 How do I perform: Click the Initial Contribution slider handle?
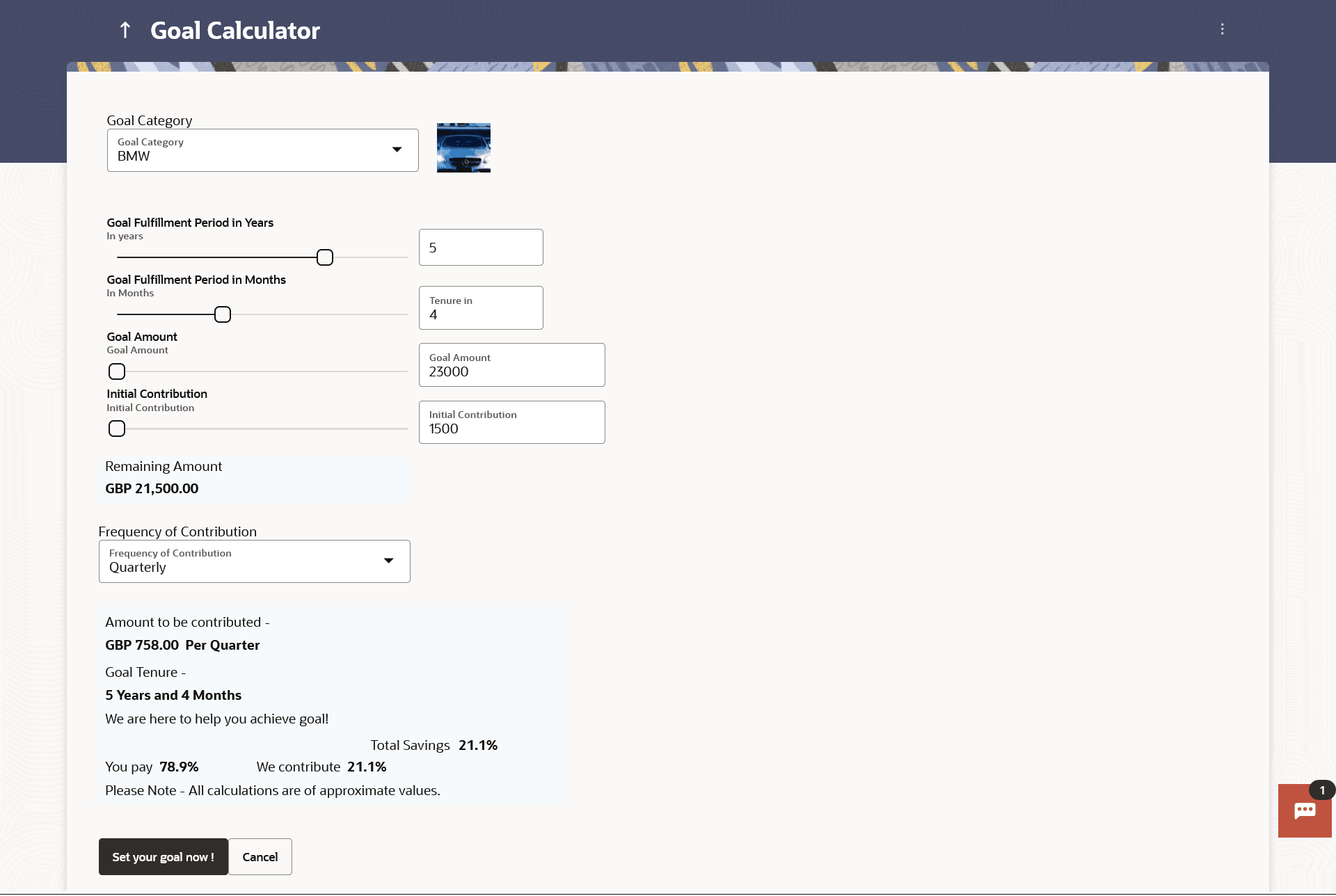[117, 429]
